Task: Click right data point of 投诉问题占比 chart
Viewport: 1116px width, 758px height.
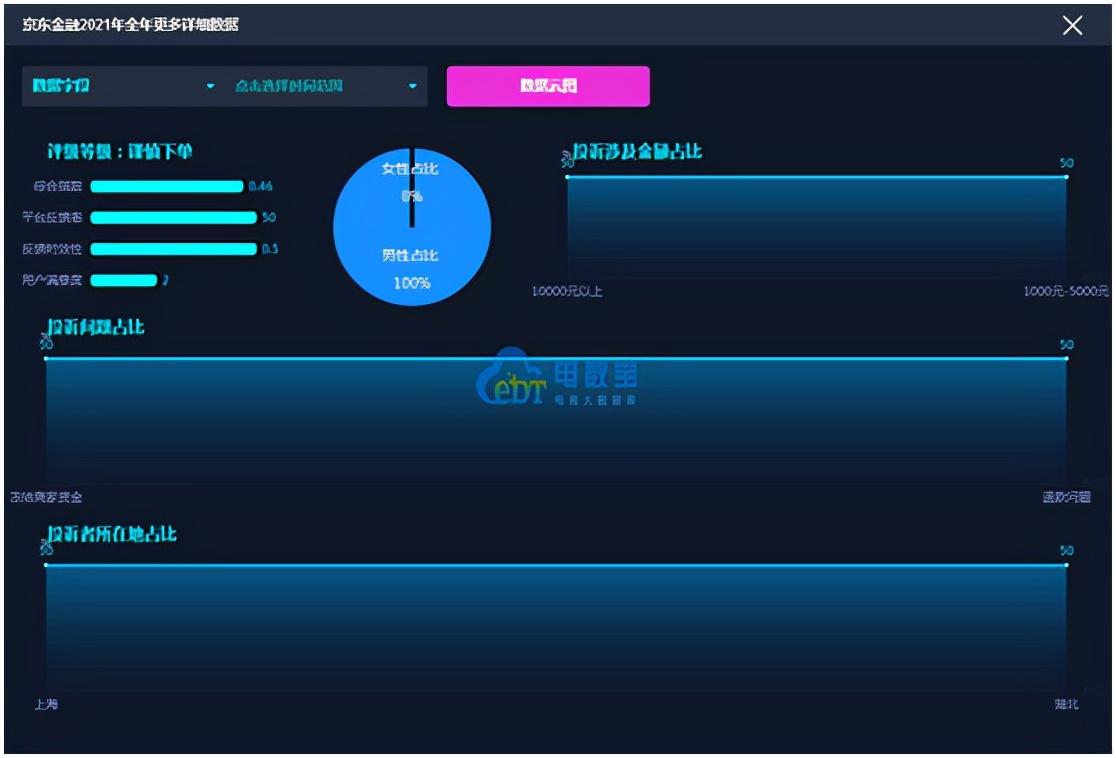Action: (1066, 358)
